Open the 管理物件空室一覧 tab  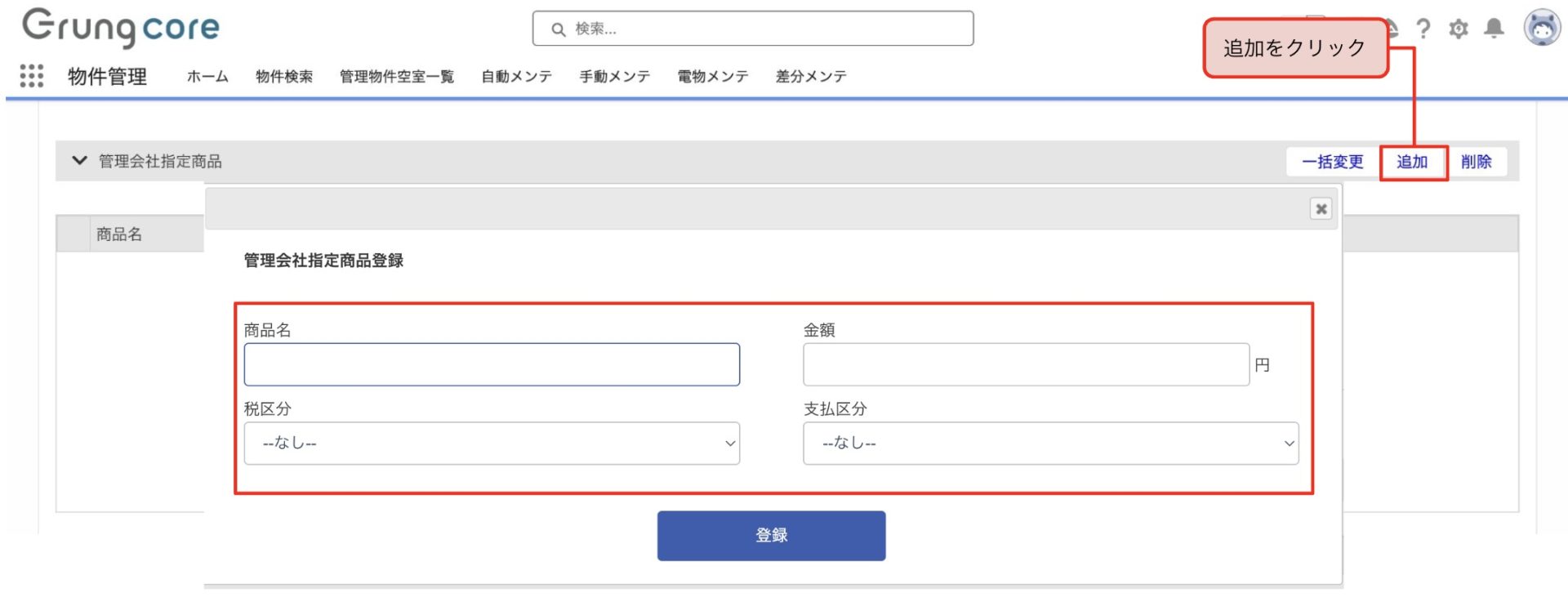point(397,77)
